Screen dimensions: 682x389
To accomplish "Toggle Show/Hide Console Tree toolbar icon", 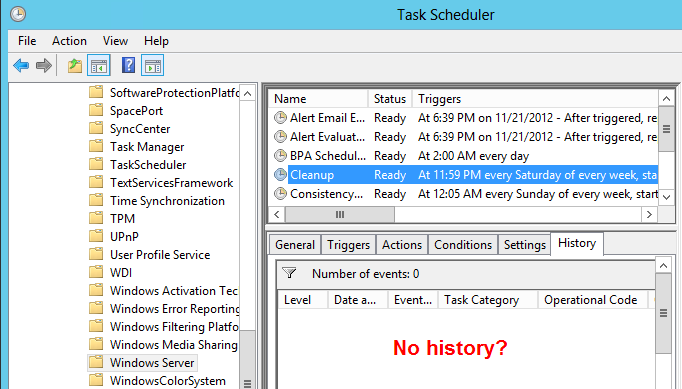I will (99, 66).
